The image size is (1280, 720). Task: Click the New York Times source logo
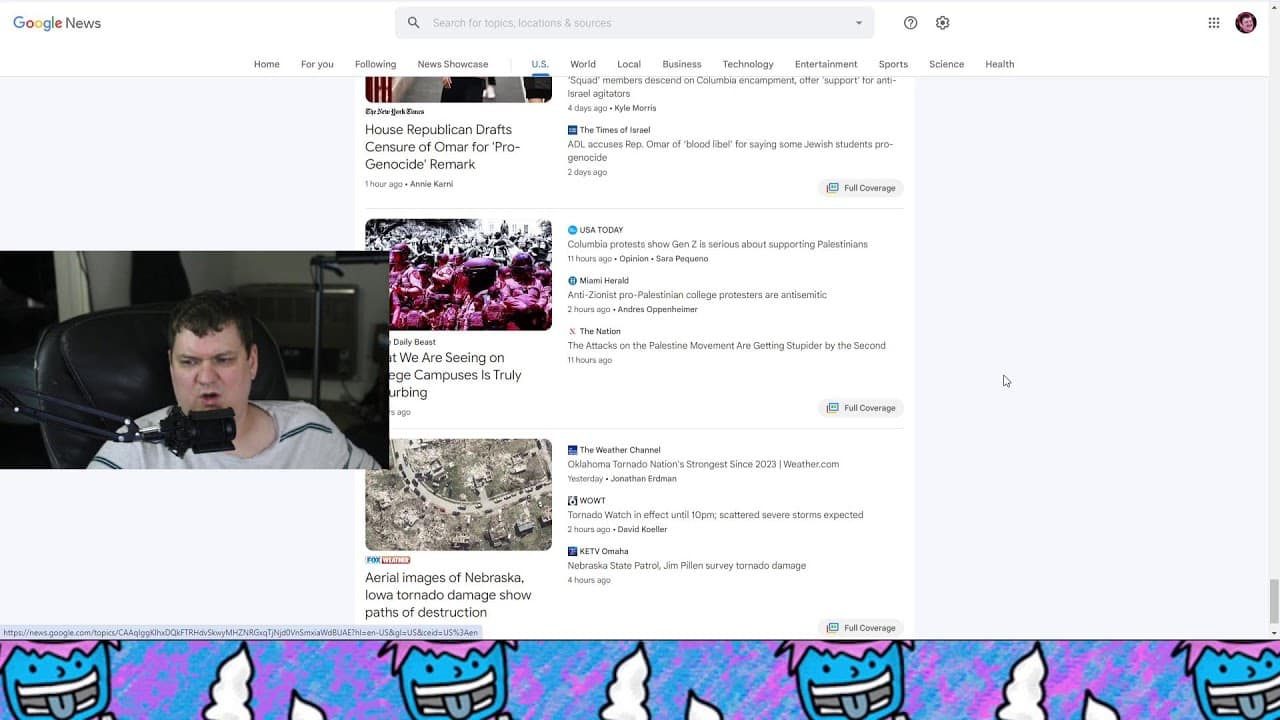coord(395,112)
